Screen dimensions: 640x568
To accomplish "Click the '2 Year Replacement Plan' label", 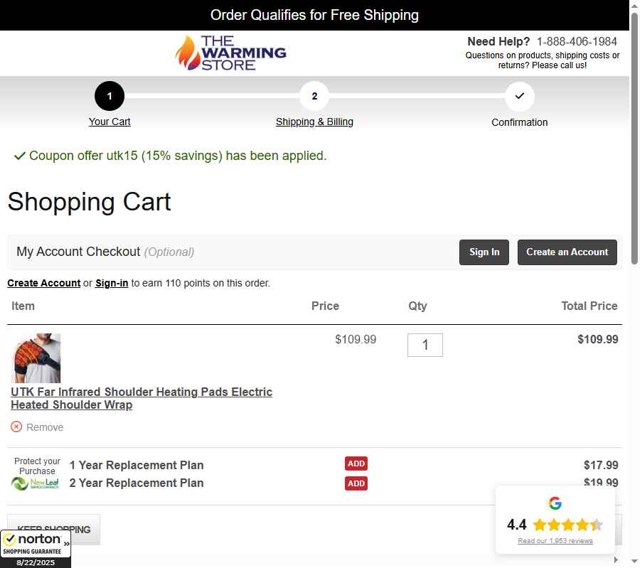I will 136,483.
